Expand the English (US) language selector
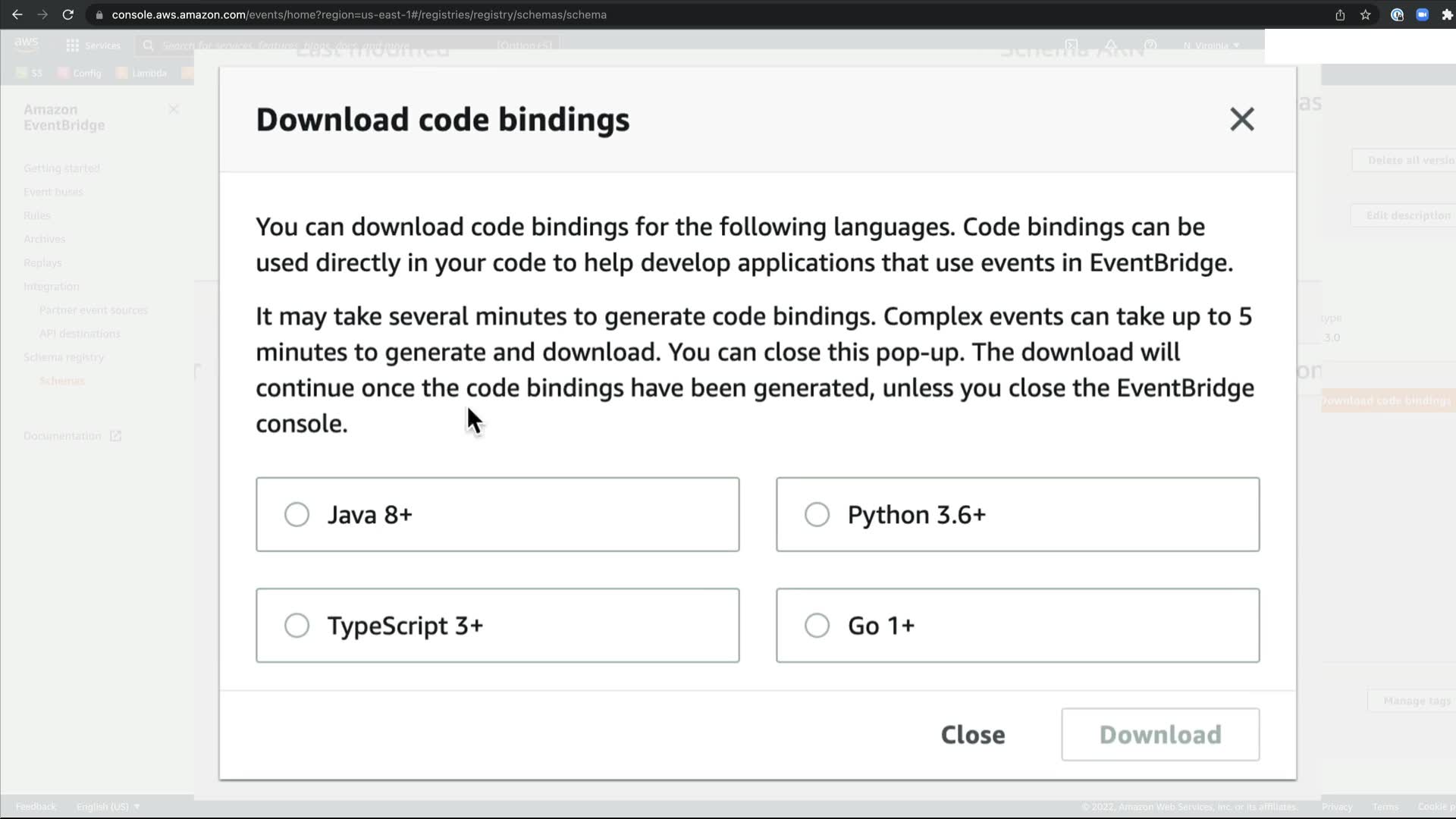Screen dimensions: 1456x819 [108, 806]
